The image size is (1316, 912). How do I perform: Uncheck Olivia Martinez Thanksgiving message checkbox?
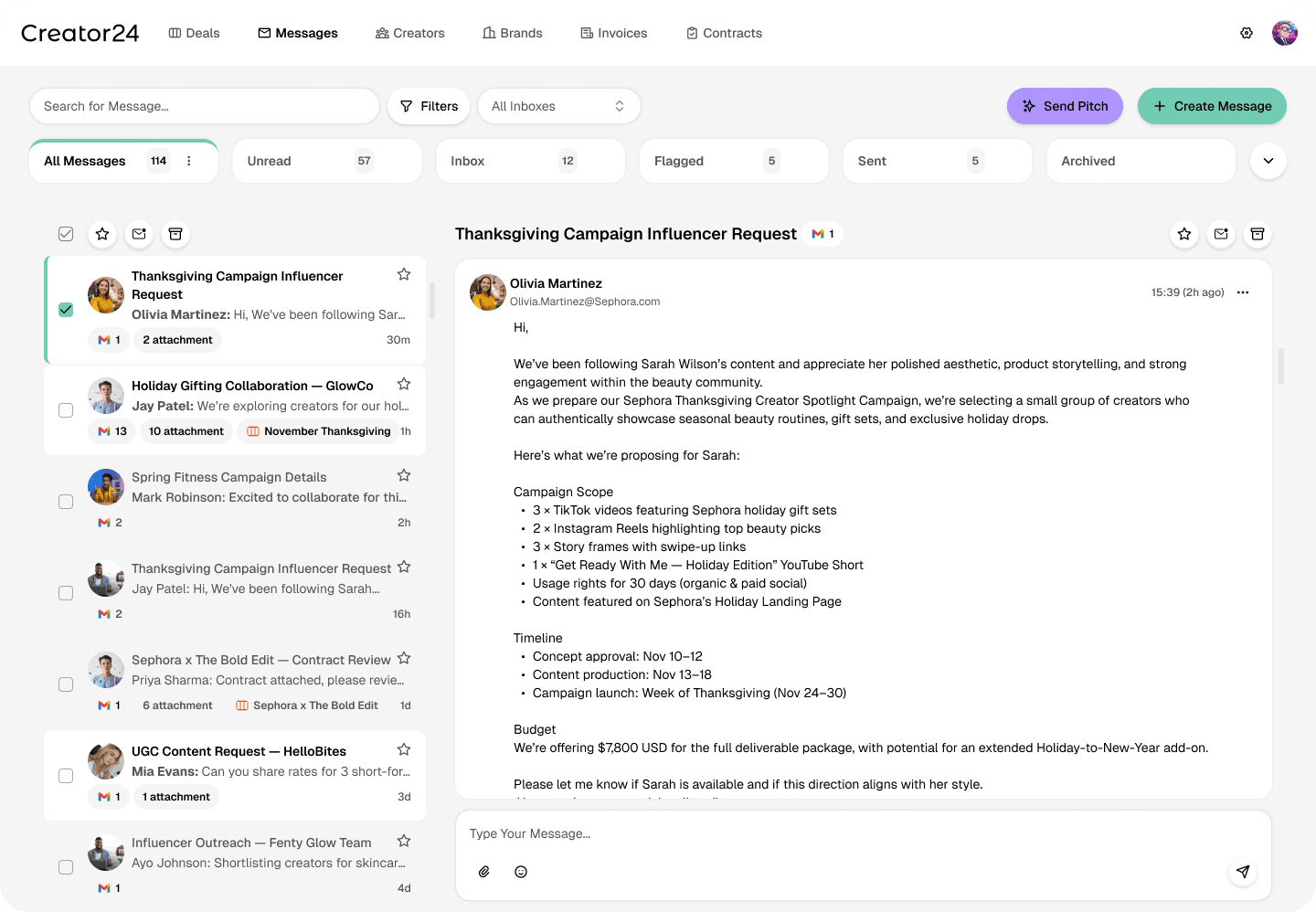pyautogui.click(x=66, y=310)
